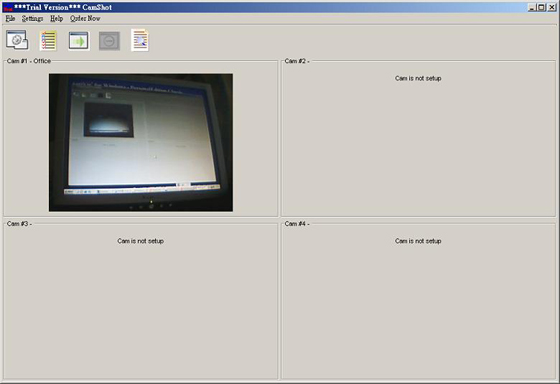
Task: Click the Cam #1 - Office group label
Action: click(x=29, y=61)
